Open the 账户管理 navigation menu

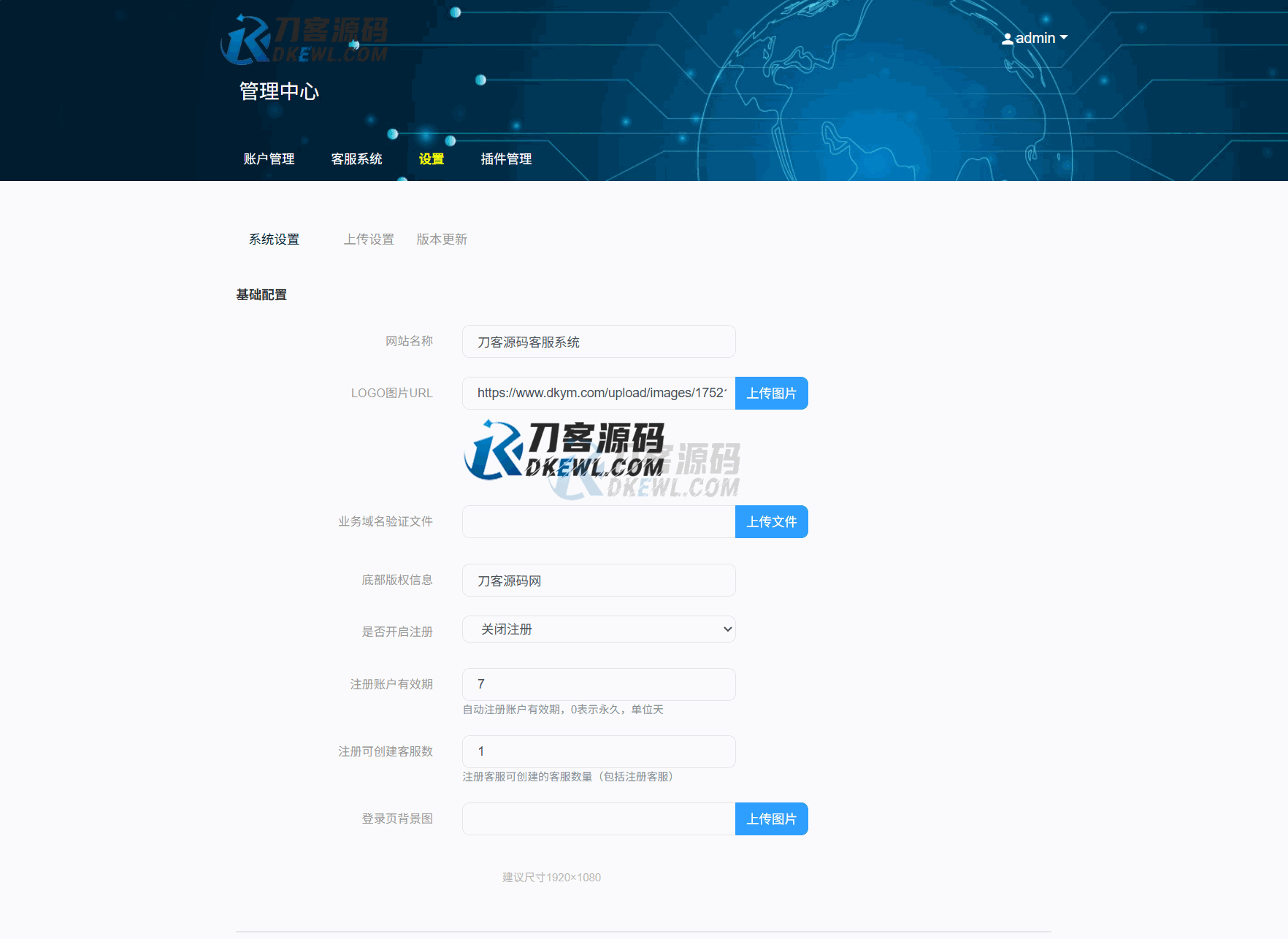tap(269, 159)
